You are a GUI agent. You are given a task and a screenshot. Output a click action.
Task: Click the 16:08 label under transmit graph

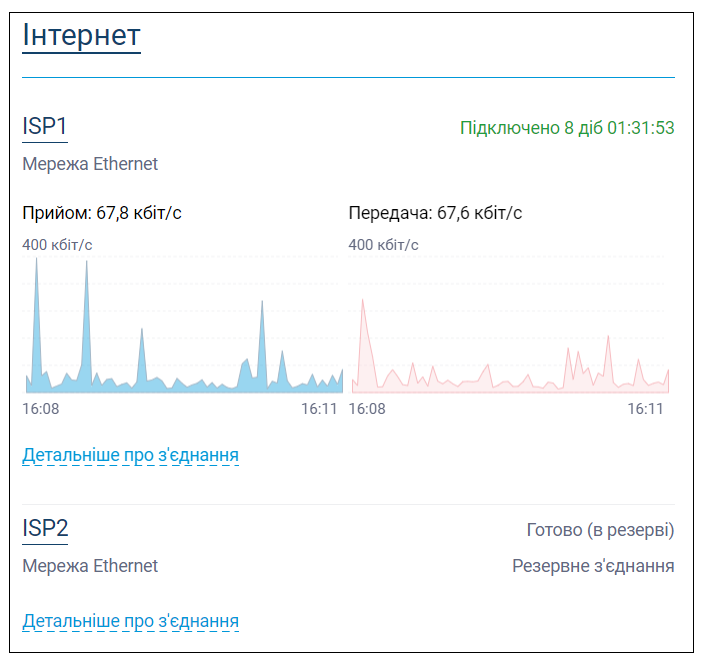pos(367,409)
